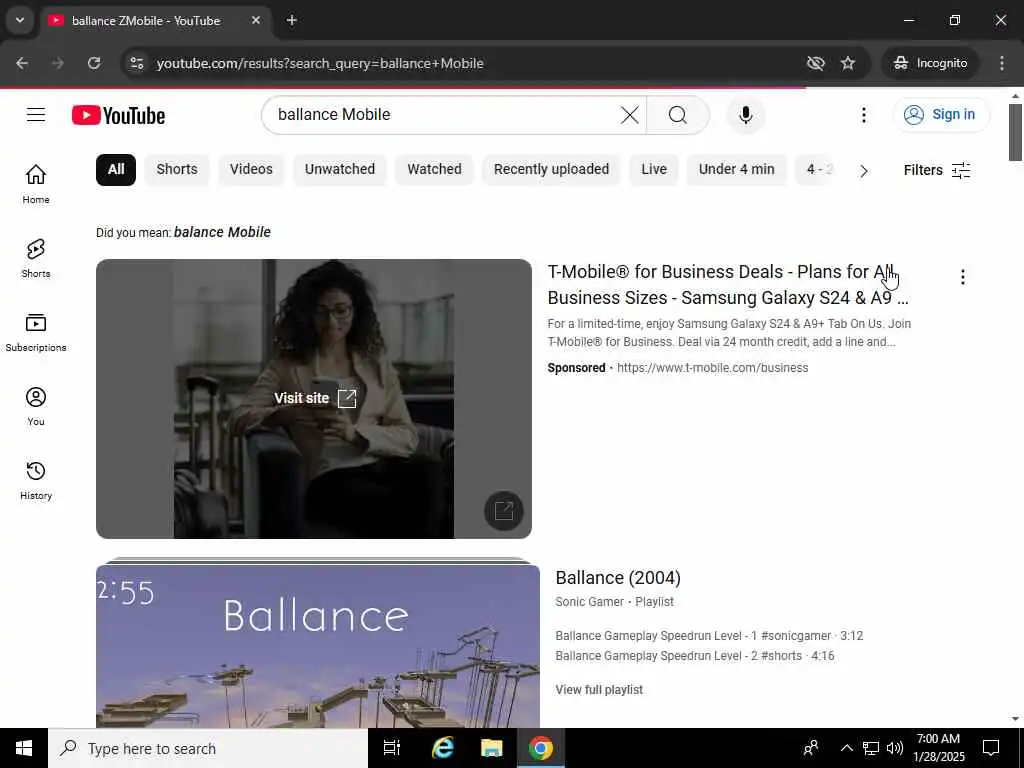Open the Ballance (2004) playlist title
This screenshot has height=768, width=1024.
618,578
